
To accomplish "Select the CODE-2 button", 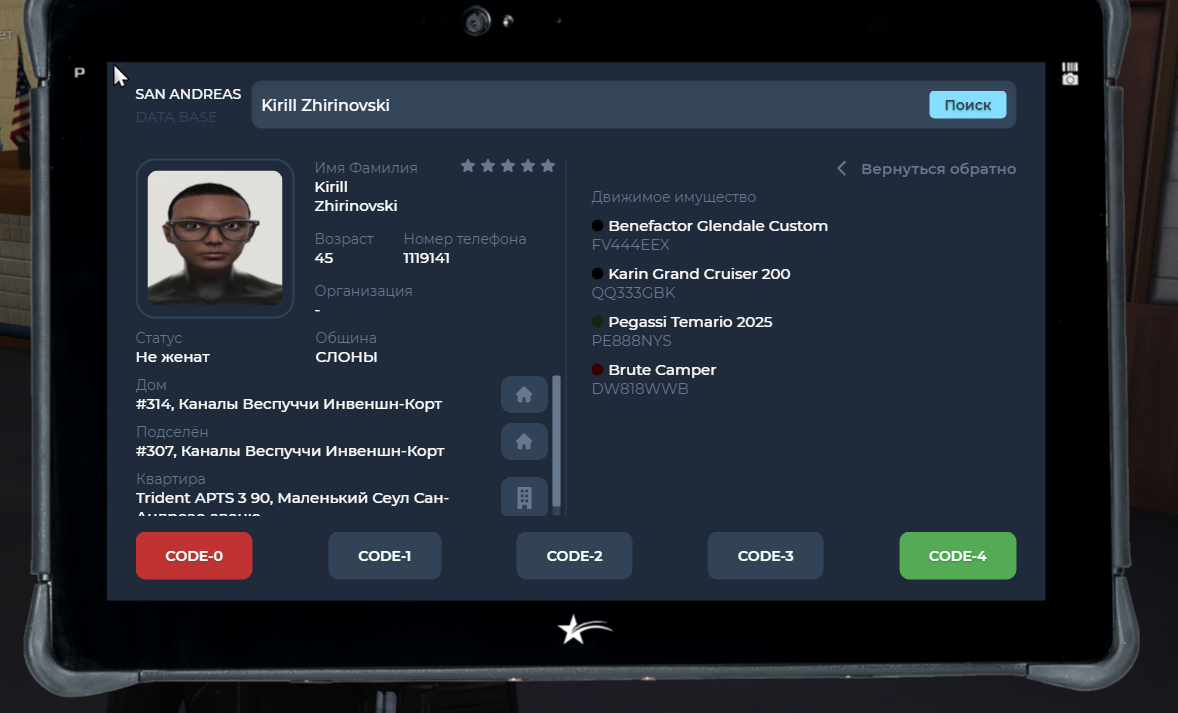I will point(574,556).
